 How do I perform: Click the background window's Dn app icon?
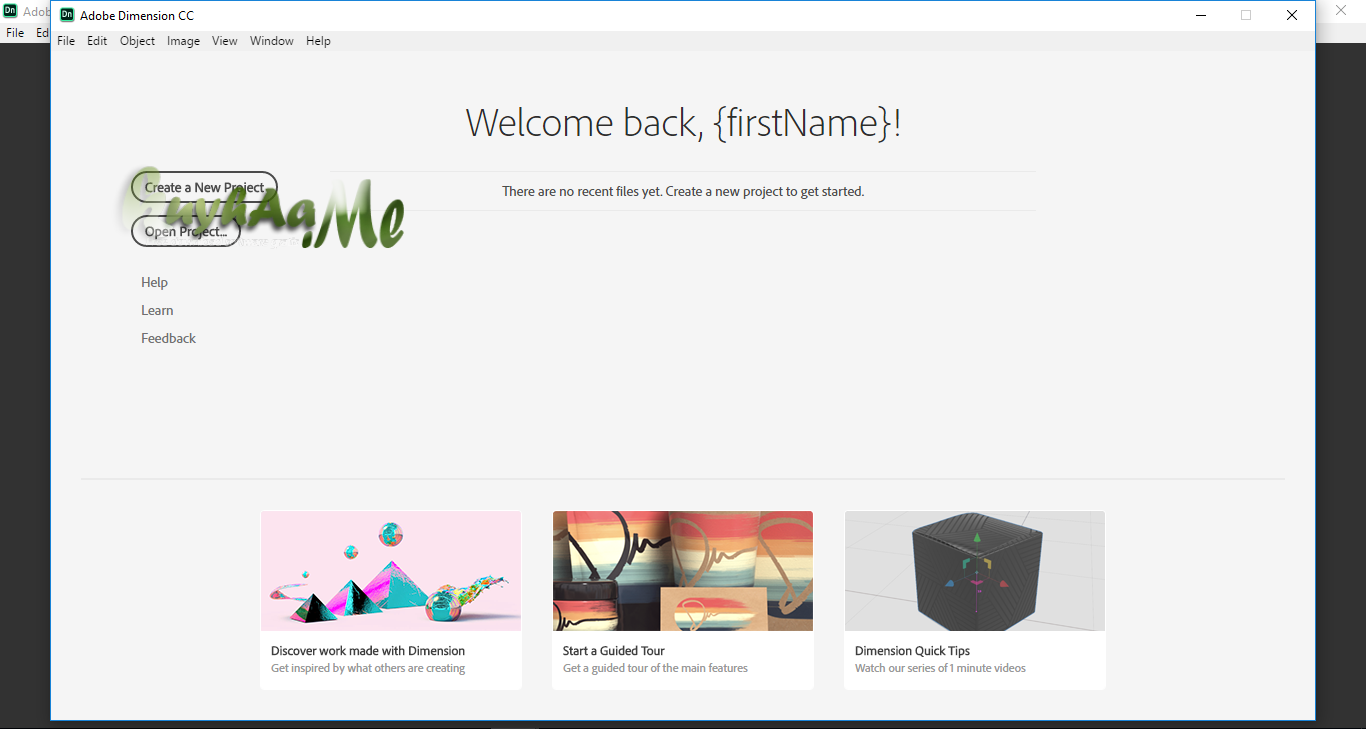(x=10, y=11)
